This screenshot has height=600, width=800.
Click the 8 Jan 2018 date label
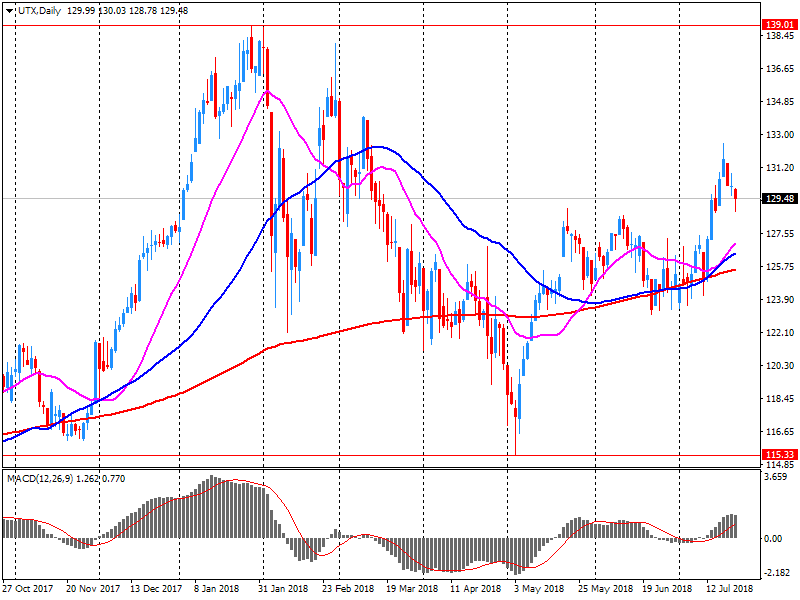216,588
